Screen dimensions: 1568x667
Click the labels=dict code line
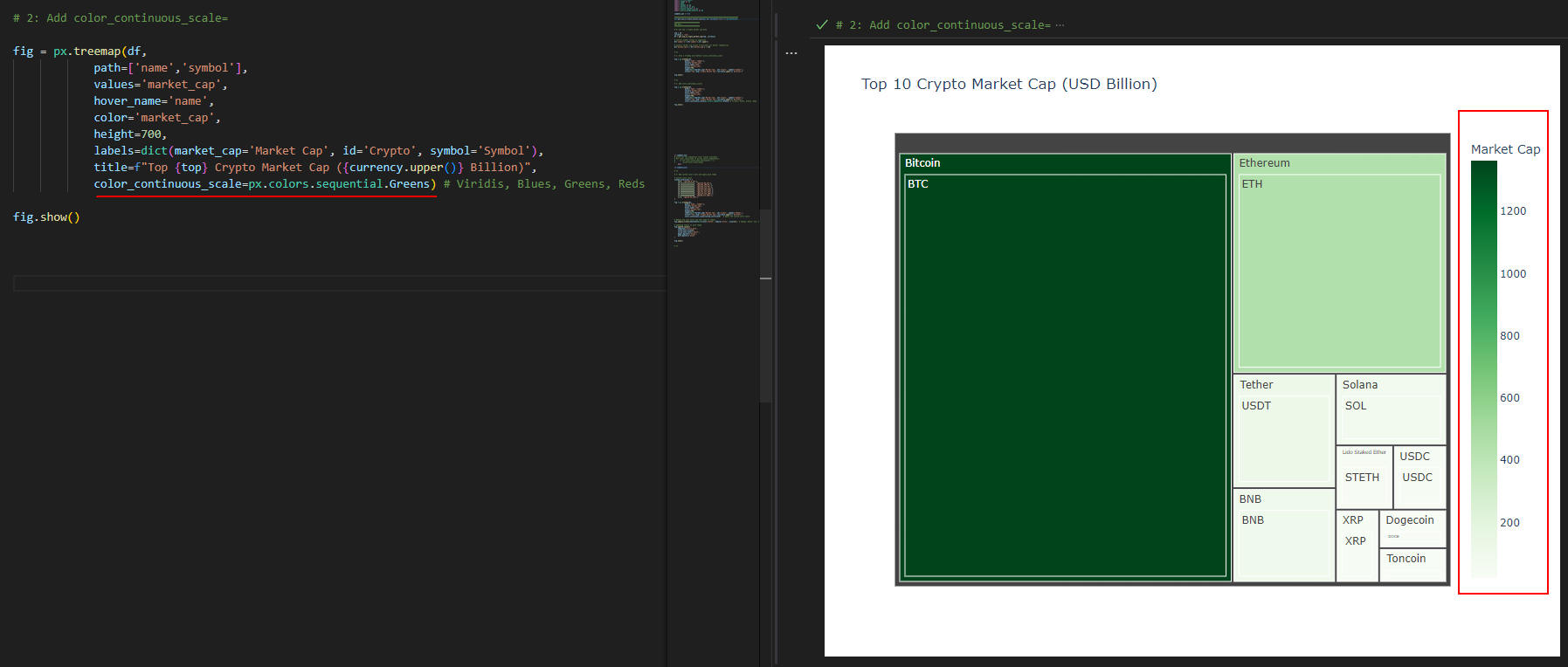[x=319, y=151]
